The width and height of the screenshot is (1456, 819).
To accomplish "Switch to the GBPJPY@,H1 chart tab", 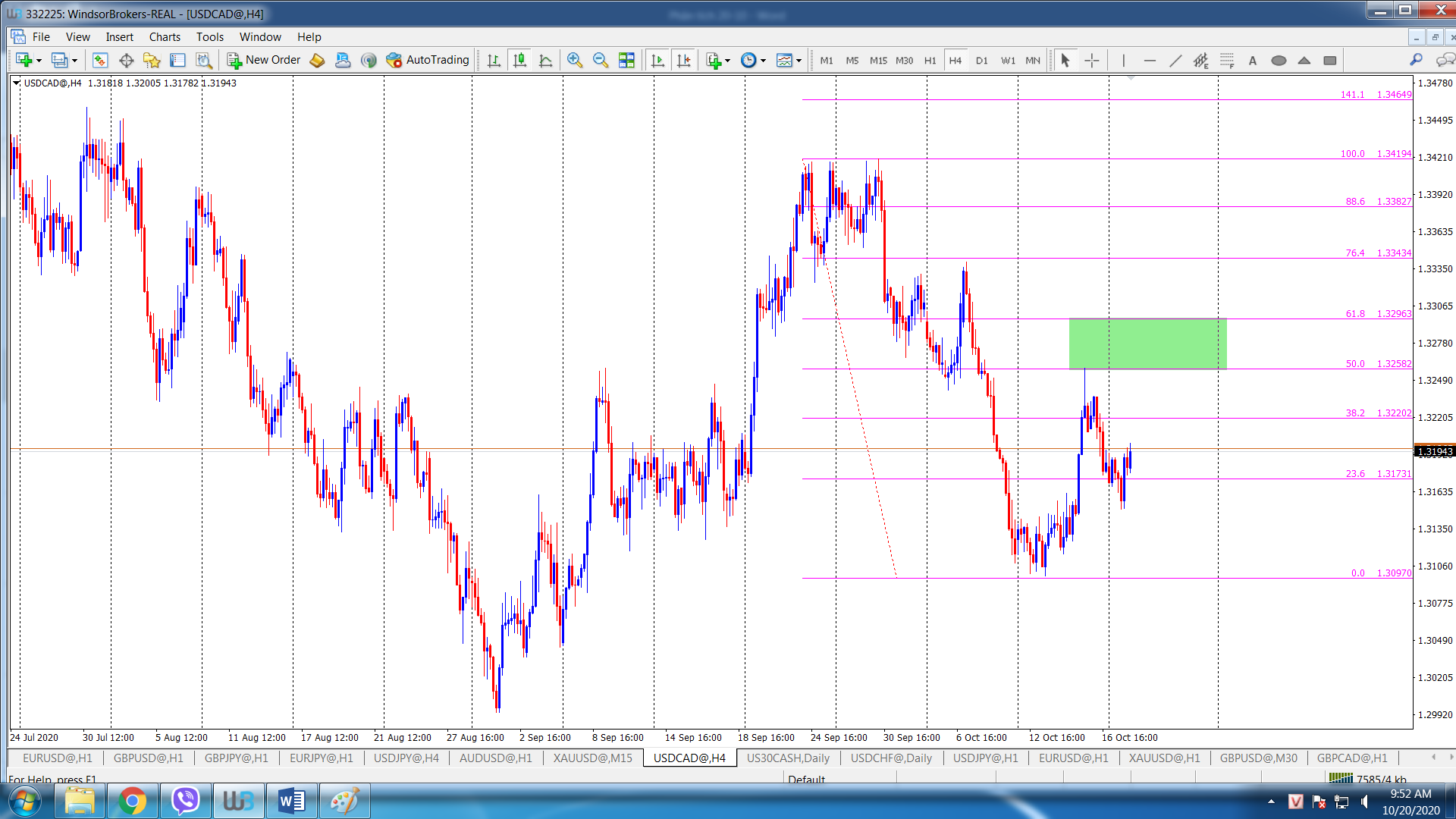I will [236, 758].
